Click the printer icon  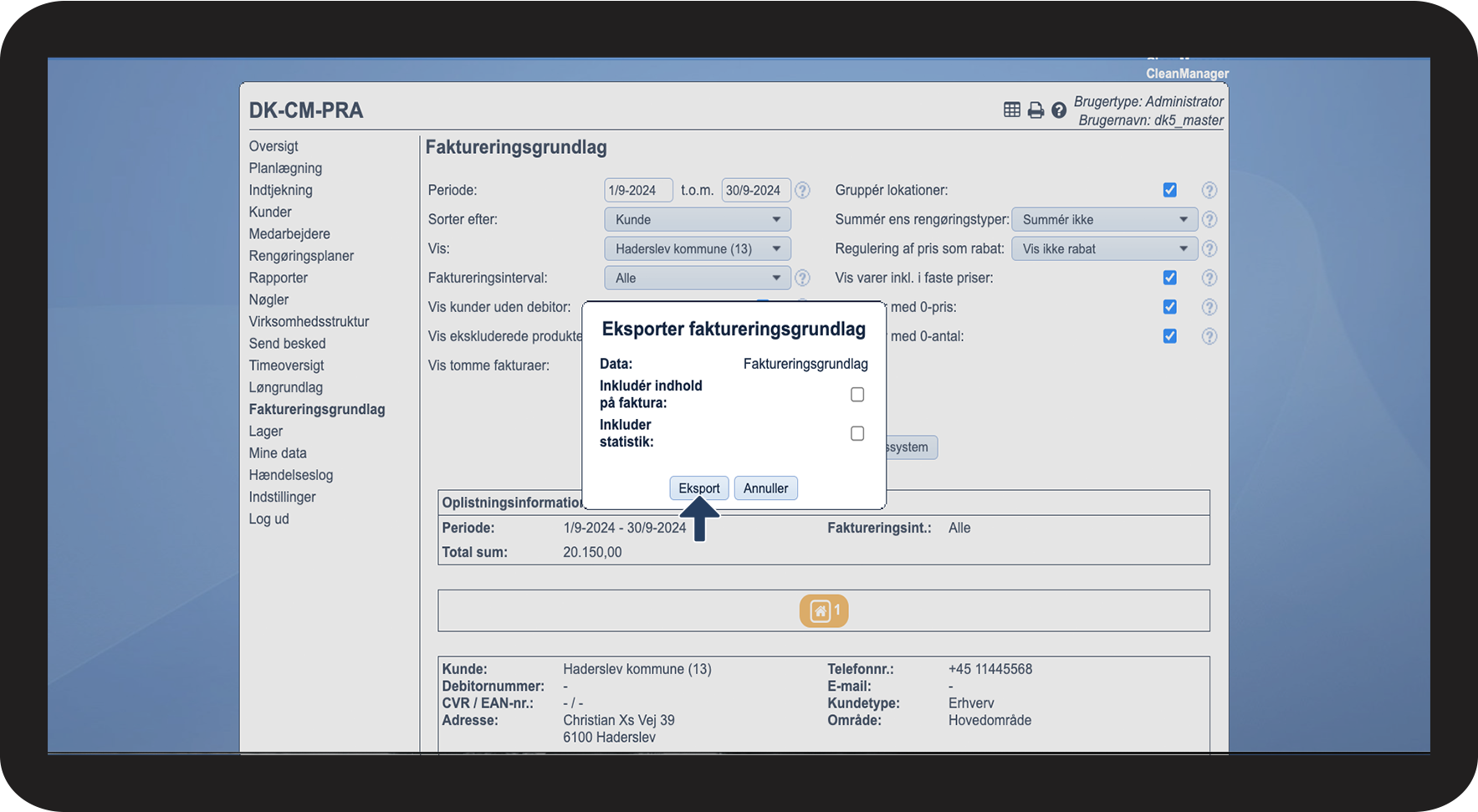(x=1036, y=110)
